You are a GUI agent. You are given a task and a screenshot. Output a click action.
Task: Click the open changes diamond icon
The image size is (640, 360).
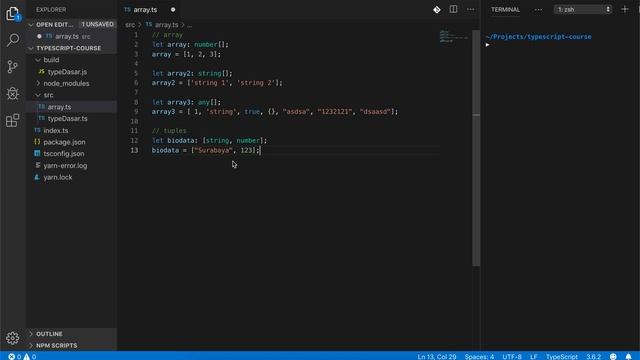pyautogui.click(x=436, y=9)
